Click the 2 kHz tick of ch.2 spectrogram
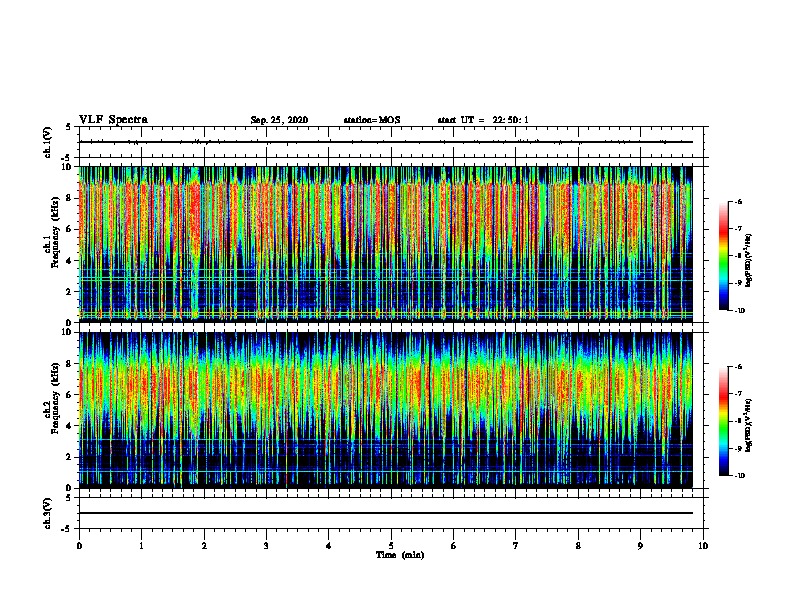Image resolution: width=792 pixels, height=612 pixels. click(x=69, y=457)
